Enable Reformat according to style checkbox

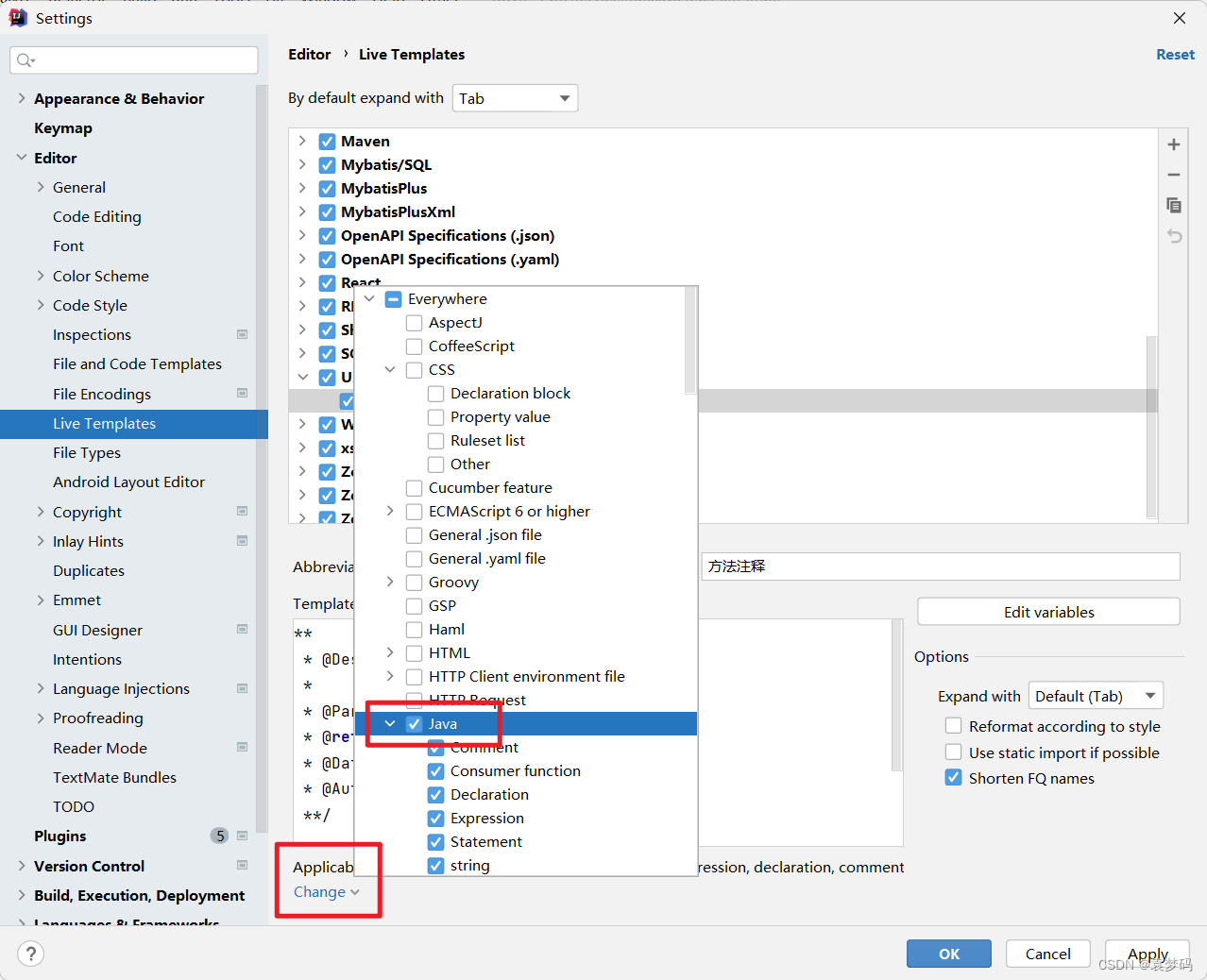click(x=954, y=726)
